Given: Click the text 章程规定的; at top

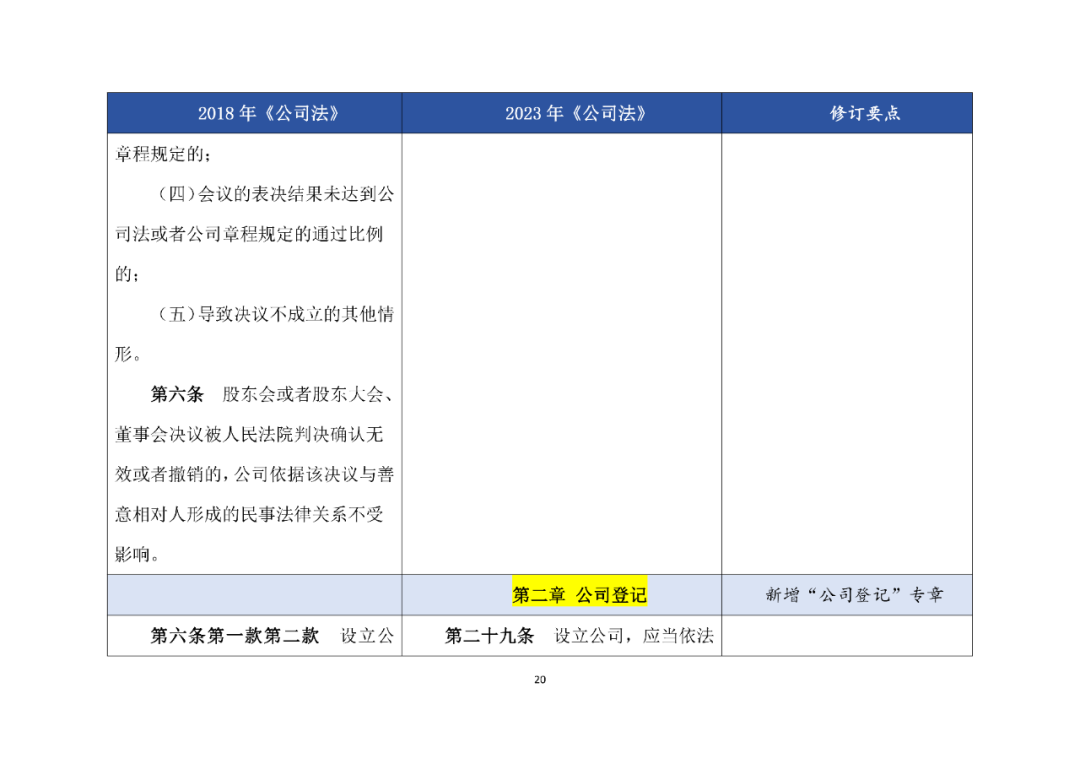Looking at the screenshot, I should click(x=163, y=154).
